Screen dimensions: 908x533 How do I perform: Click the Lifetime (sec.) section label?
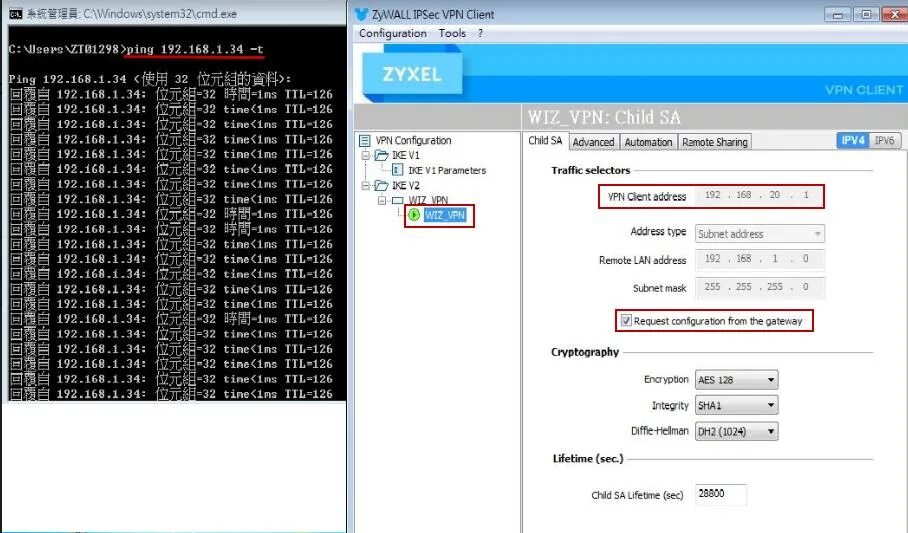[x=588, y=458]
